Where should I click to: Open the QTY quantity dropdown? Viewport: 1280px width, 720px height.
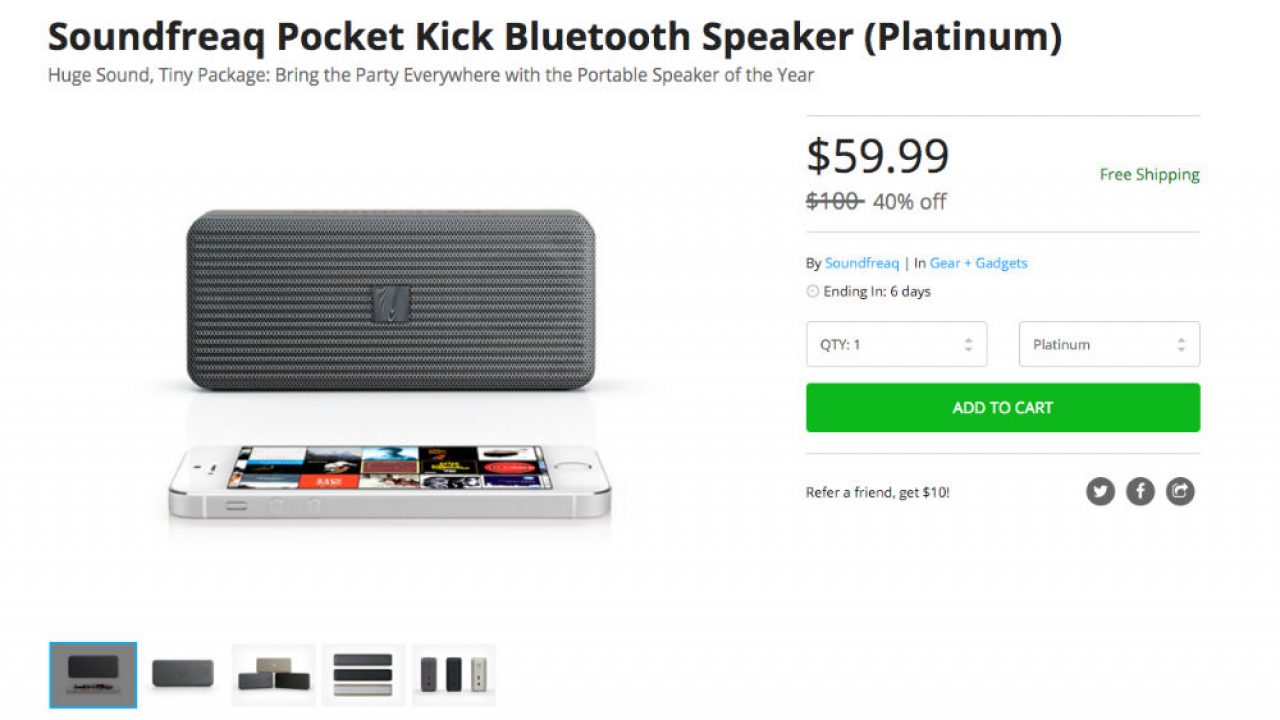pos(896,344)
